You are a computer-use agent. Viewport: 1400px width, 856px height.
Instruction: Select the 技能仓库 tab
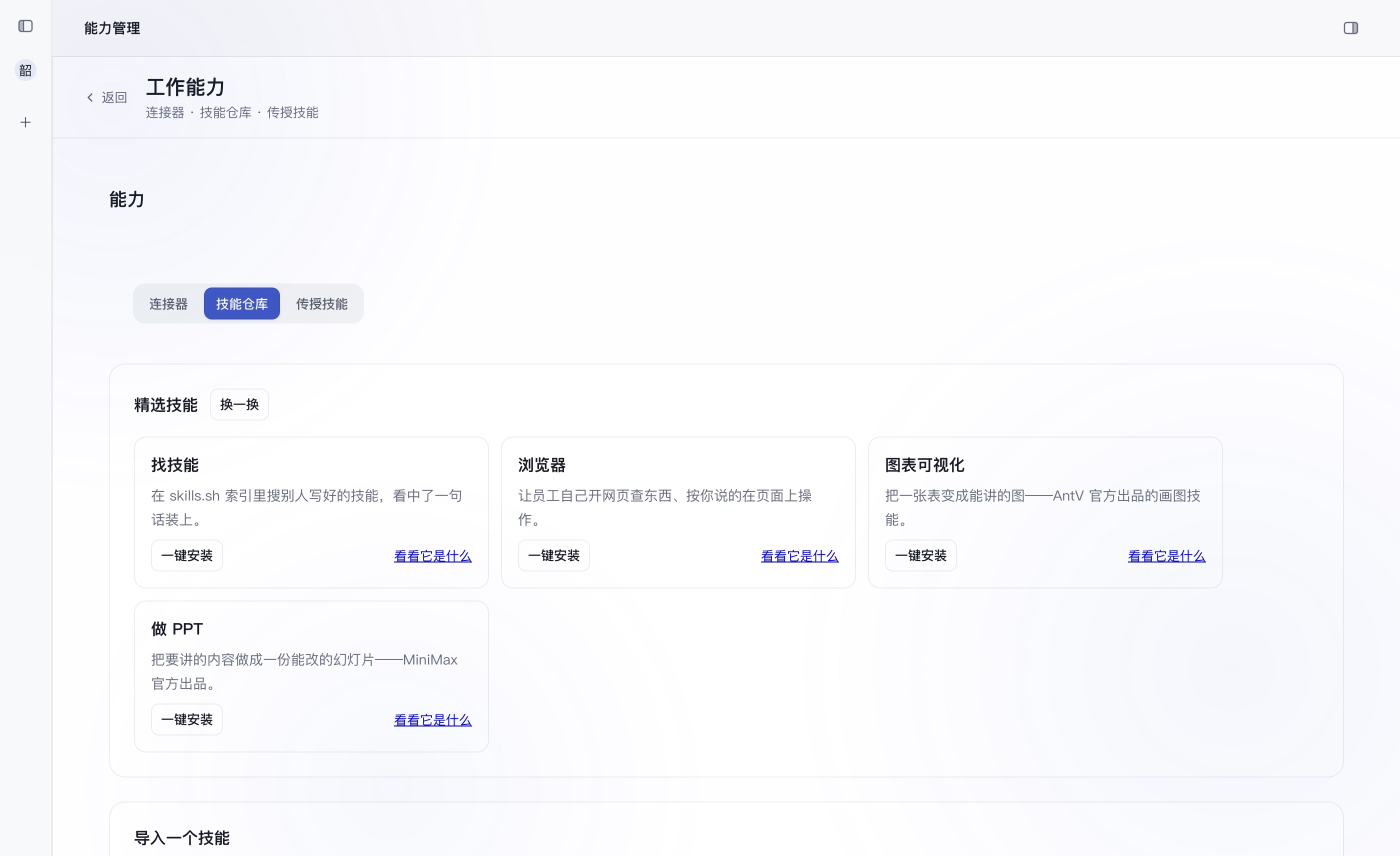click(x=241, y=304)
